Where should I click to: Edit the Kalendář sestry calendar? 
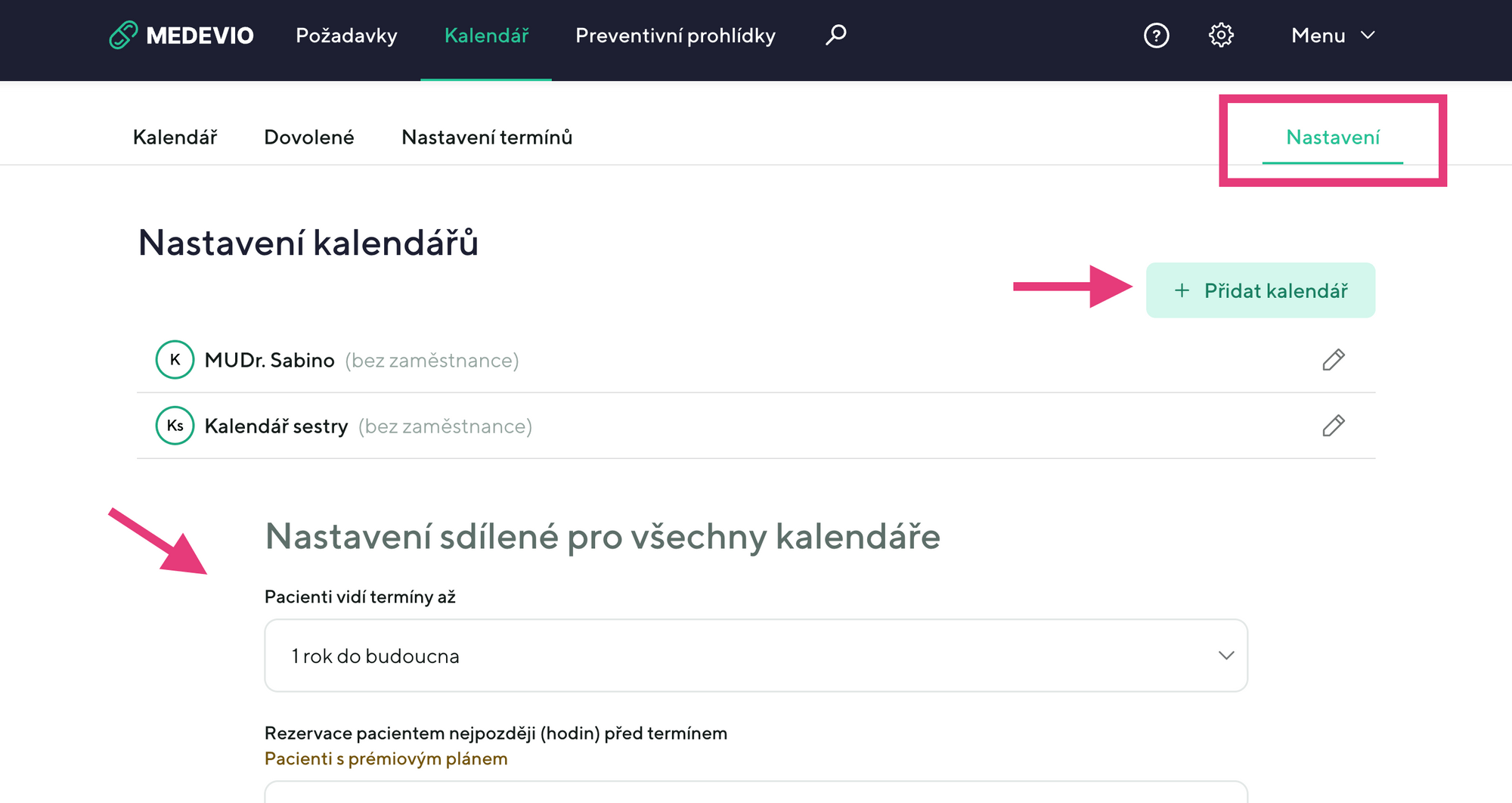point(1333,426)
